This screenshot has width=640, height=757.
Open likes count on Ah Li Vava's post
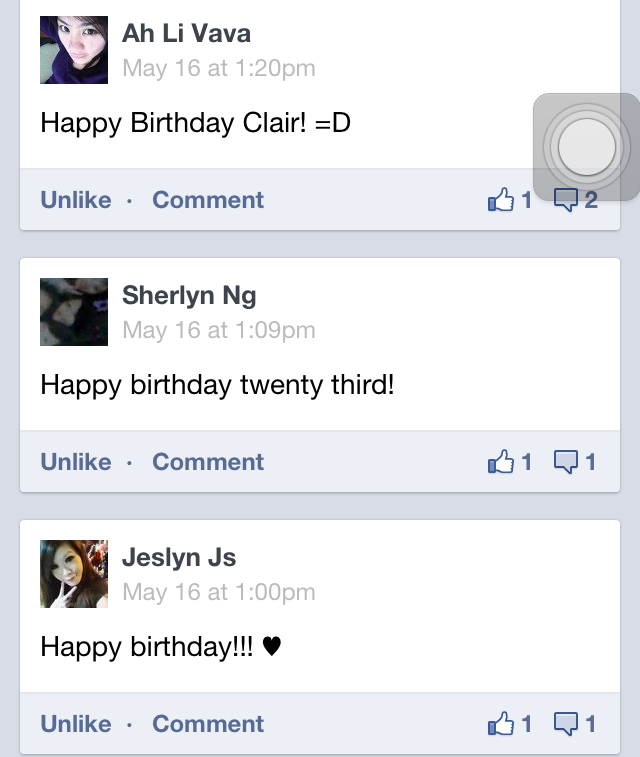(x=510, y=200)
